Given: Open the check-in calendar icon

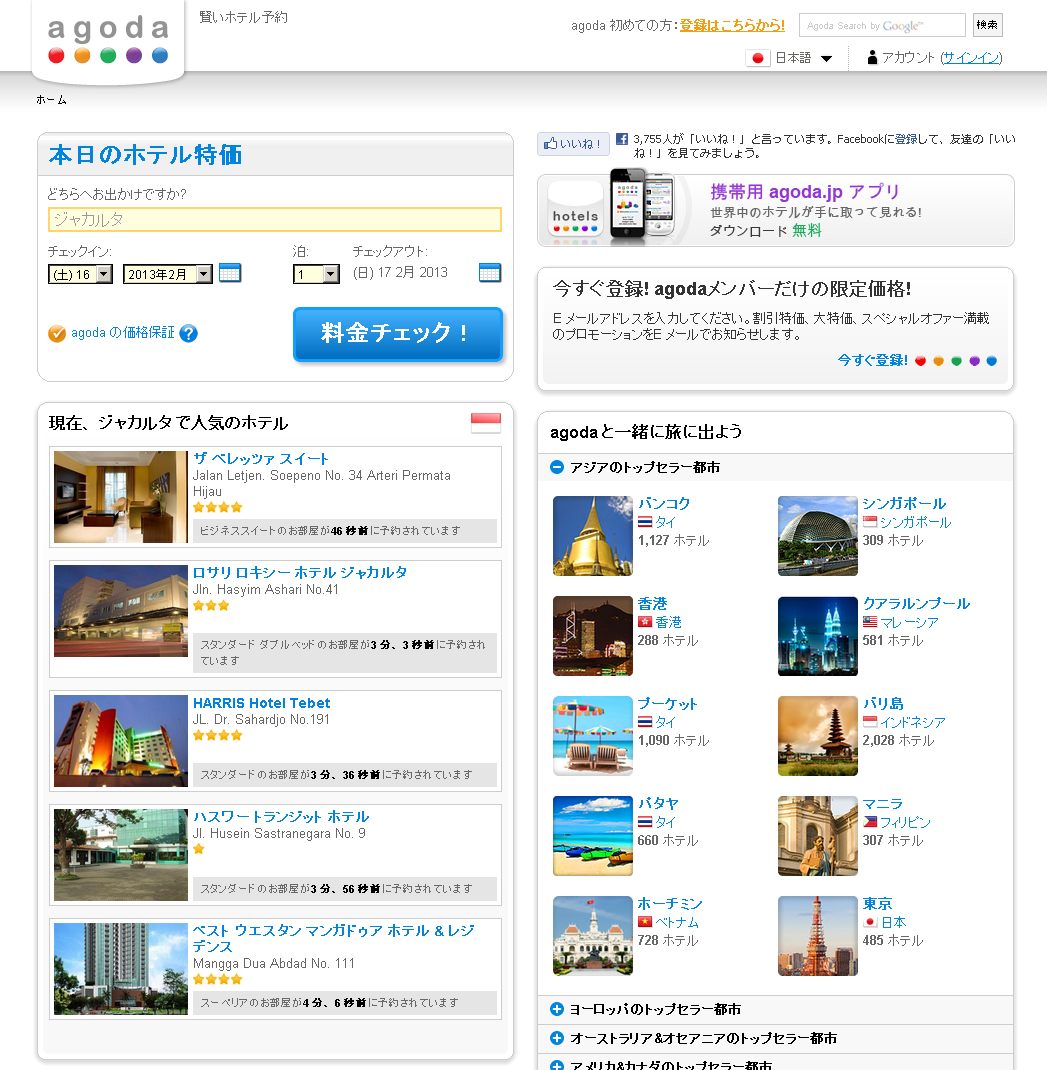Looking at the screenshot, I should point(230,273).
